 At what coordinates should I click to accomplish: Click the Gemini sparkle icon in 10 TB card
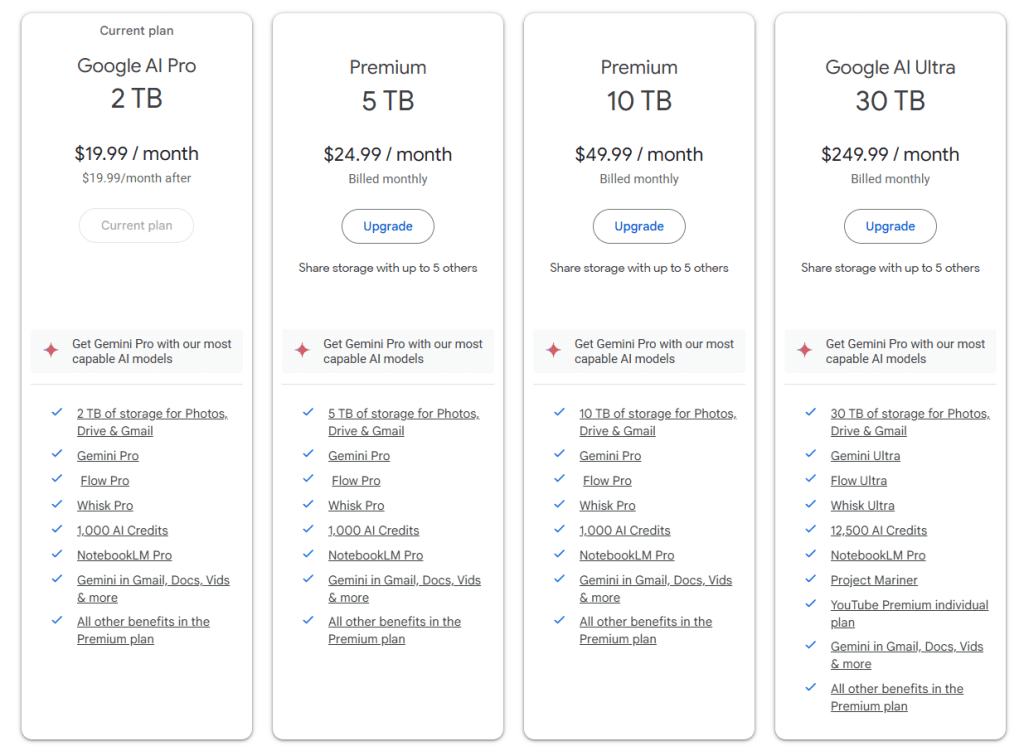[x=553, y=351]
